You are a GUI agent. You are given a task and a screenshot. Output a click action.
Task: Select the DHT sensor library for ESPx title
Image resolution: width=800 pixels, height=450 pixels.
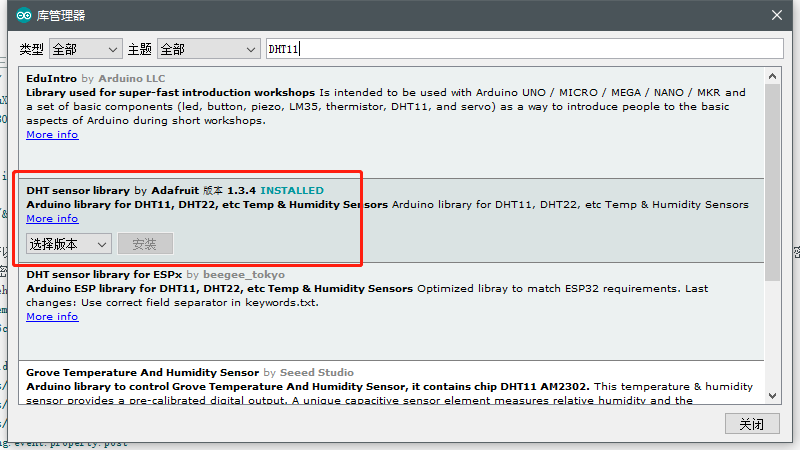point(104,274)
